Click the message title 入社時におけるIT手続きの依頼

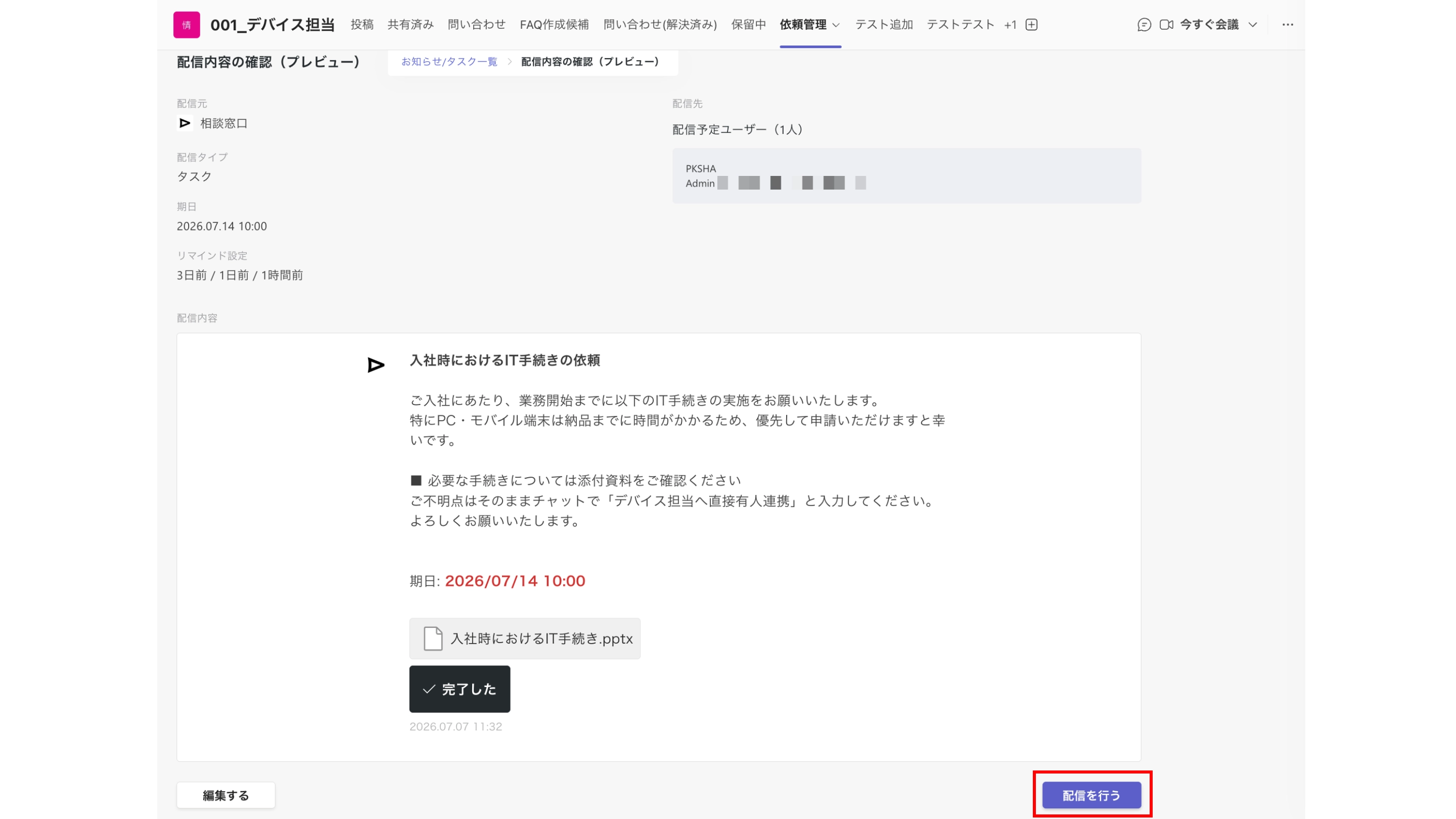[505, 360]
